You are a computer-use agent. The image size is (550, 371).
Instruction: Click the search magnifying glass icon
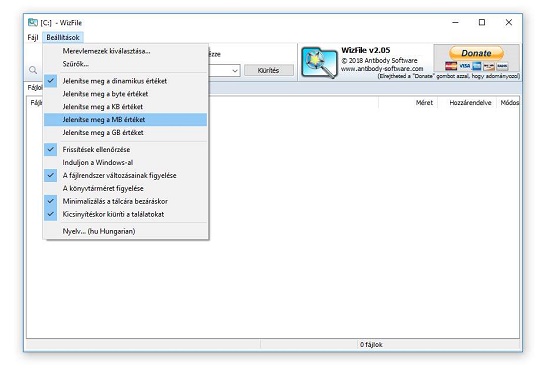point(33,70)
